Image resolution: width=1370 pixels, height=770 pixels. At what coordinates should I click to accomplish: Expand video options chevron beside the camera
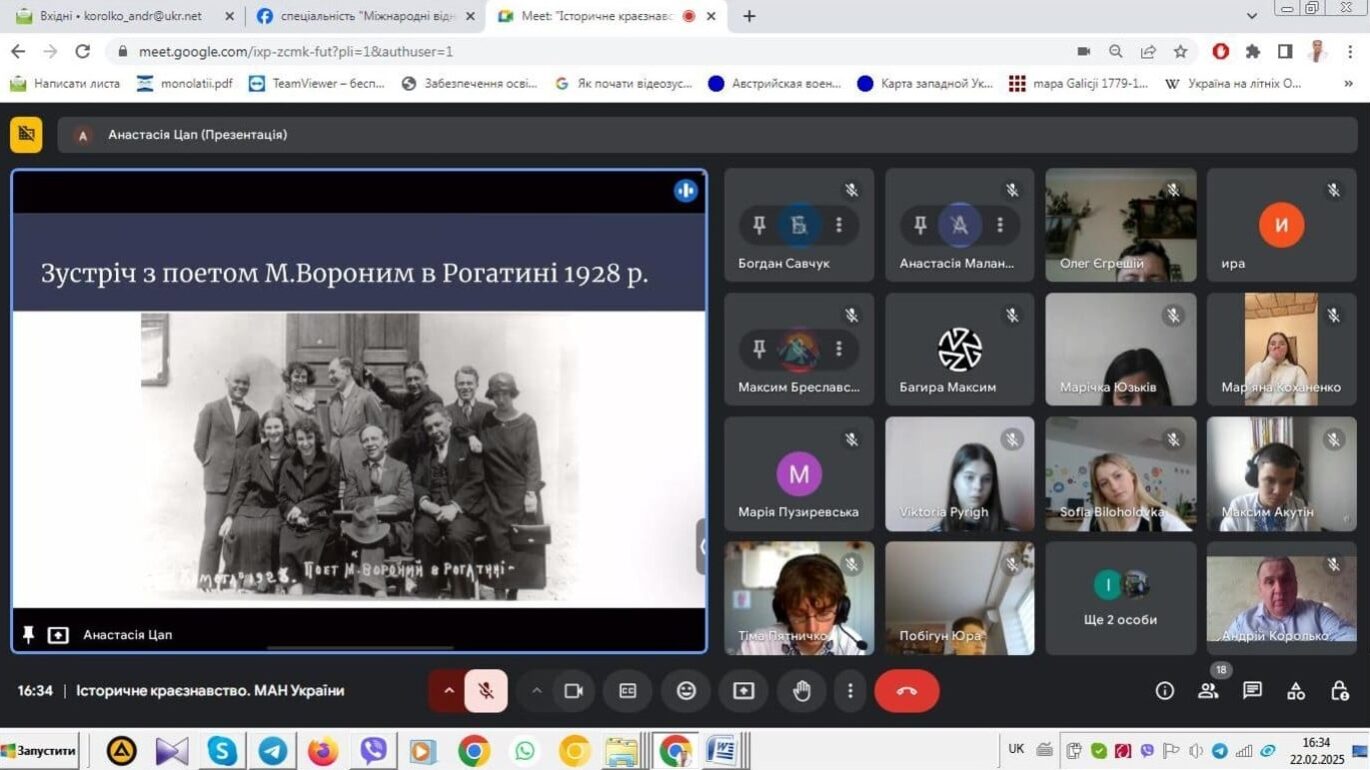point(537,690)
